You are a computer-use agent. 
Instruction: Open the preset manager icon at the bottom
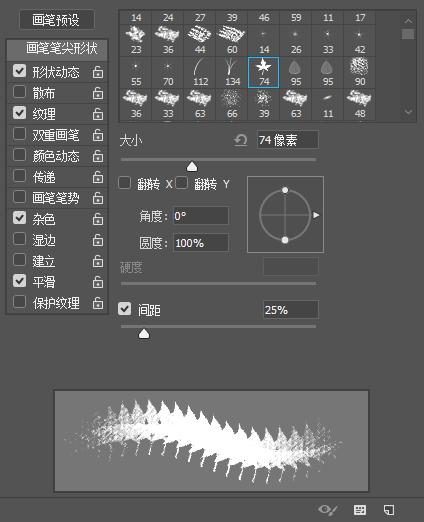coord(360,509)
